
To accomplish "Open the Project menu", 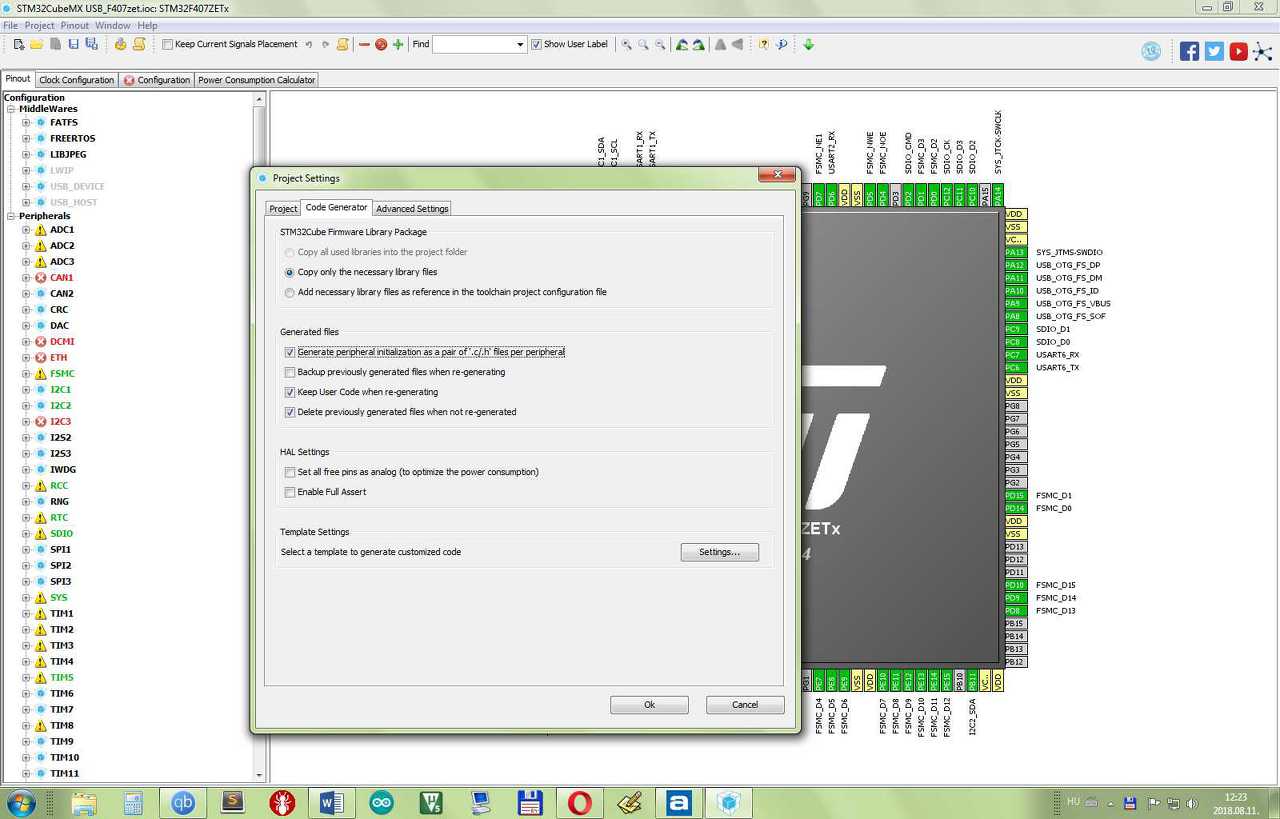I will coord(40,25).
